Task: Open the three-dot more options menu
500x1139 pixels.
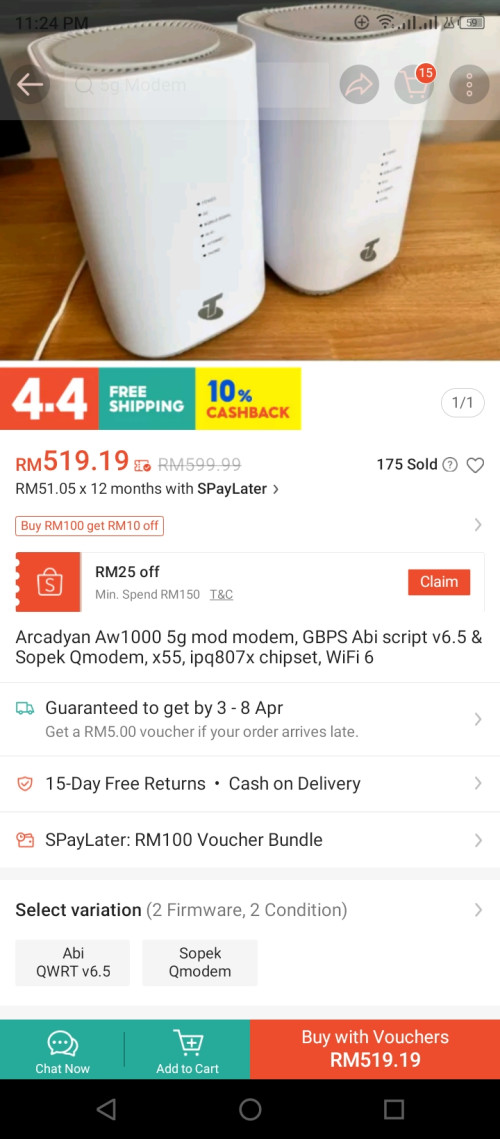Action: [x=469, y=85]
